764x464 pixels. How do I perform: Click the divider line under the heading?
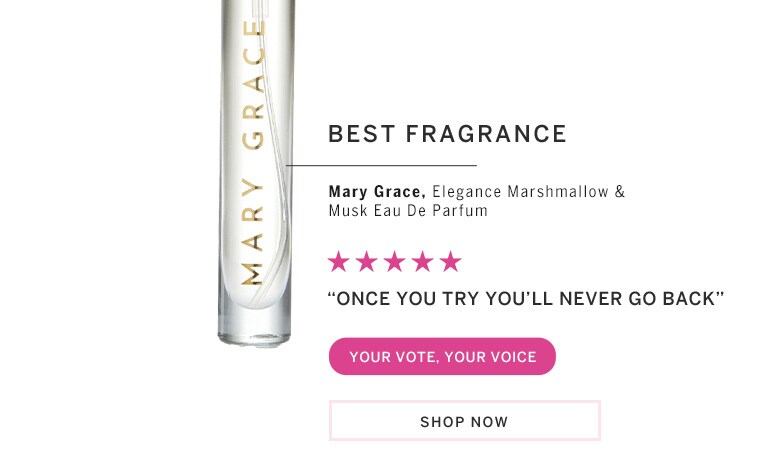[381, 166]
